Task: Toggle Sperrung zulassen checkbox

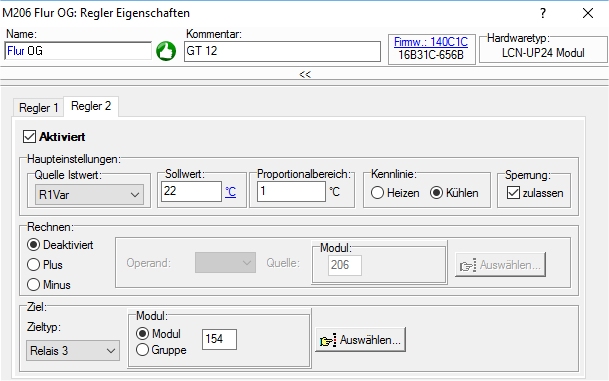Action: pyautogui.click(x=513, y=193)
